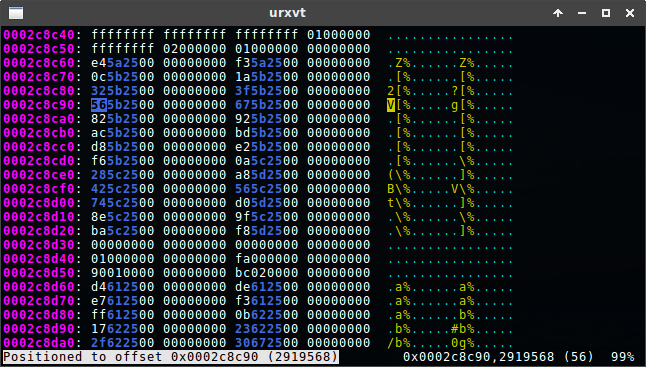Select offset label 0002c8da0
This screenshot has width=646, height=367.
click(x=39, y=343)
